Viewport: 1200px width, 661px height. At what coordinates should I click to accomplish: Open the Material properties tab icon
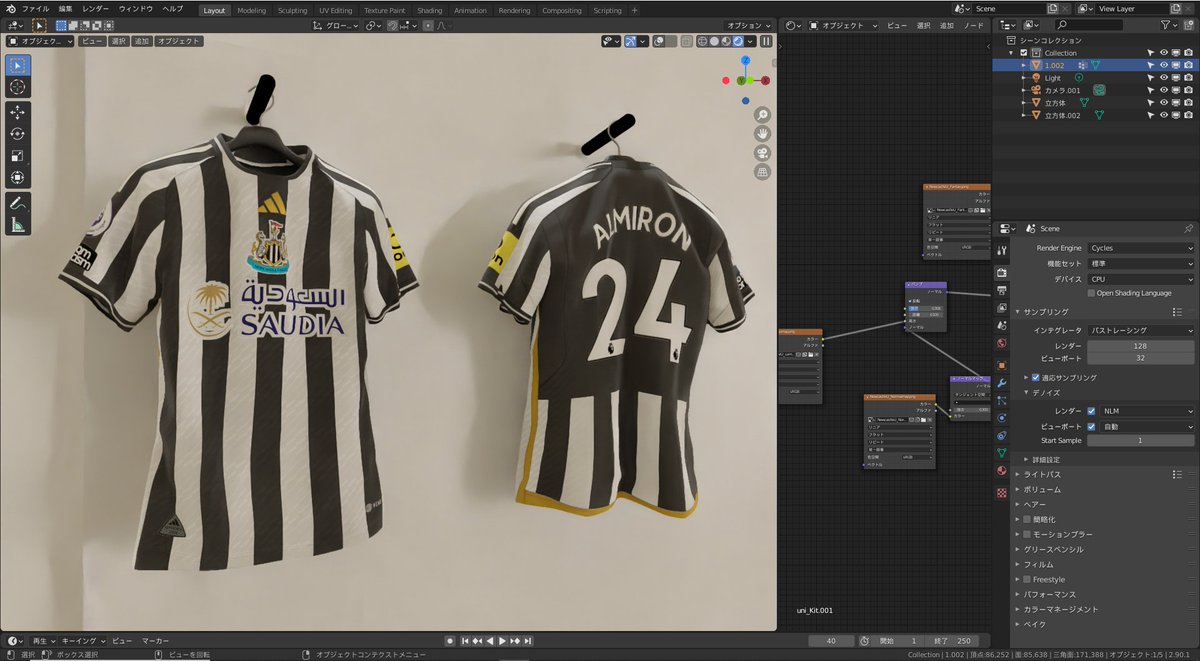click(1002, 471)
